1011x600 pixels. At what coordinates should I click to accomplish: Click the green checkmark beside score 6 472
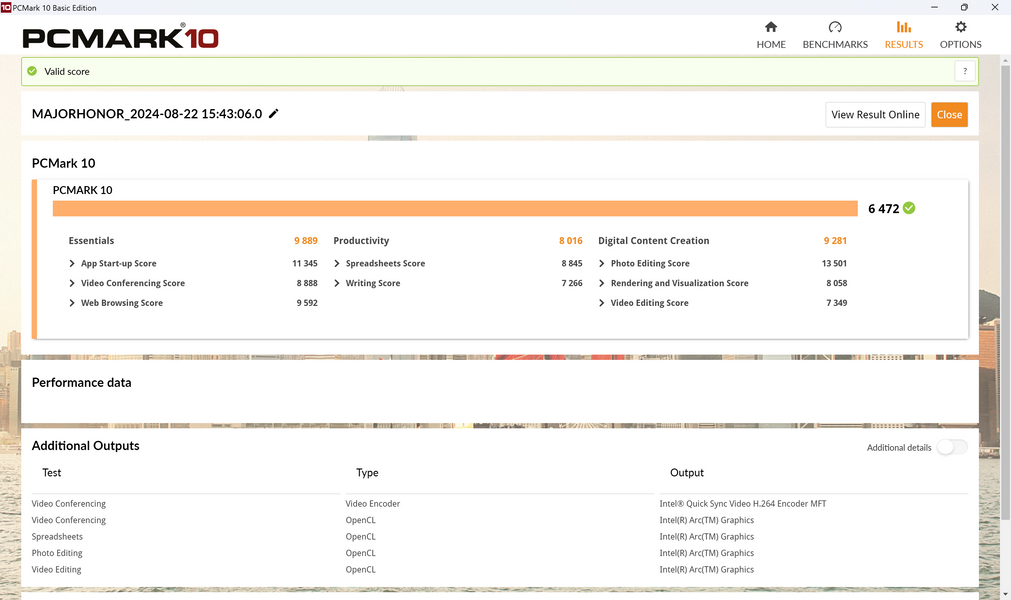click(x=909, y=208)
